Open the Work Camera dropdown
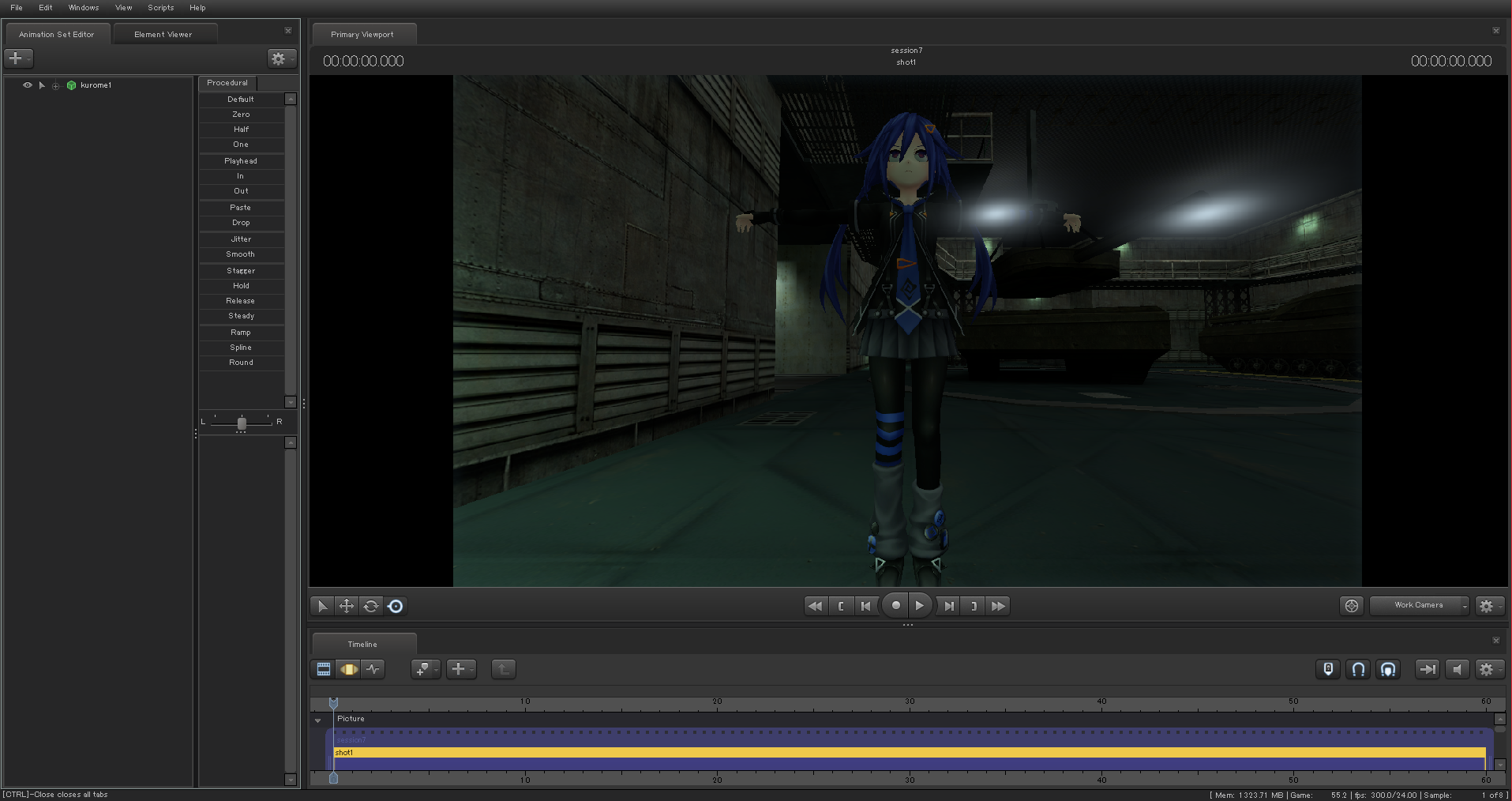The image size is (1512, 801). pyautogui.click(x=1420, y=605)
